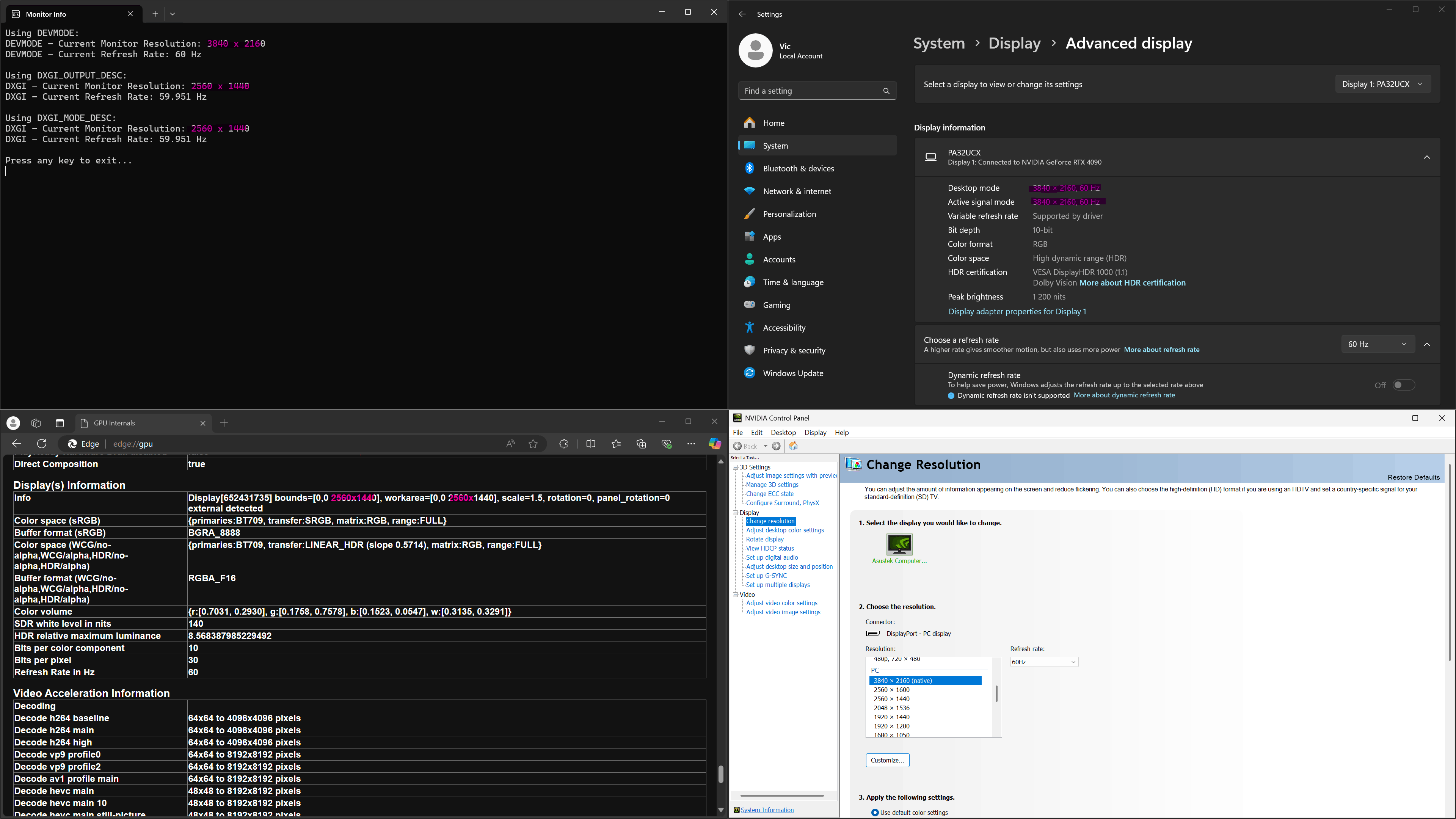
Task: Open Edge extensions puzzle icon
Action: coord(563,444)
